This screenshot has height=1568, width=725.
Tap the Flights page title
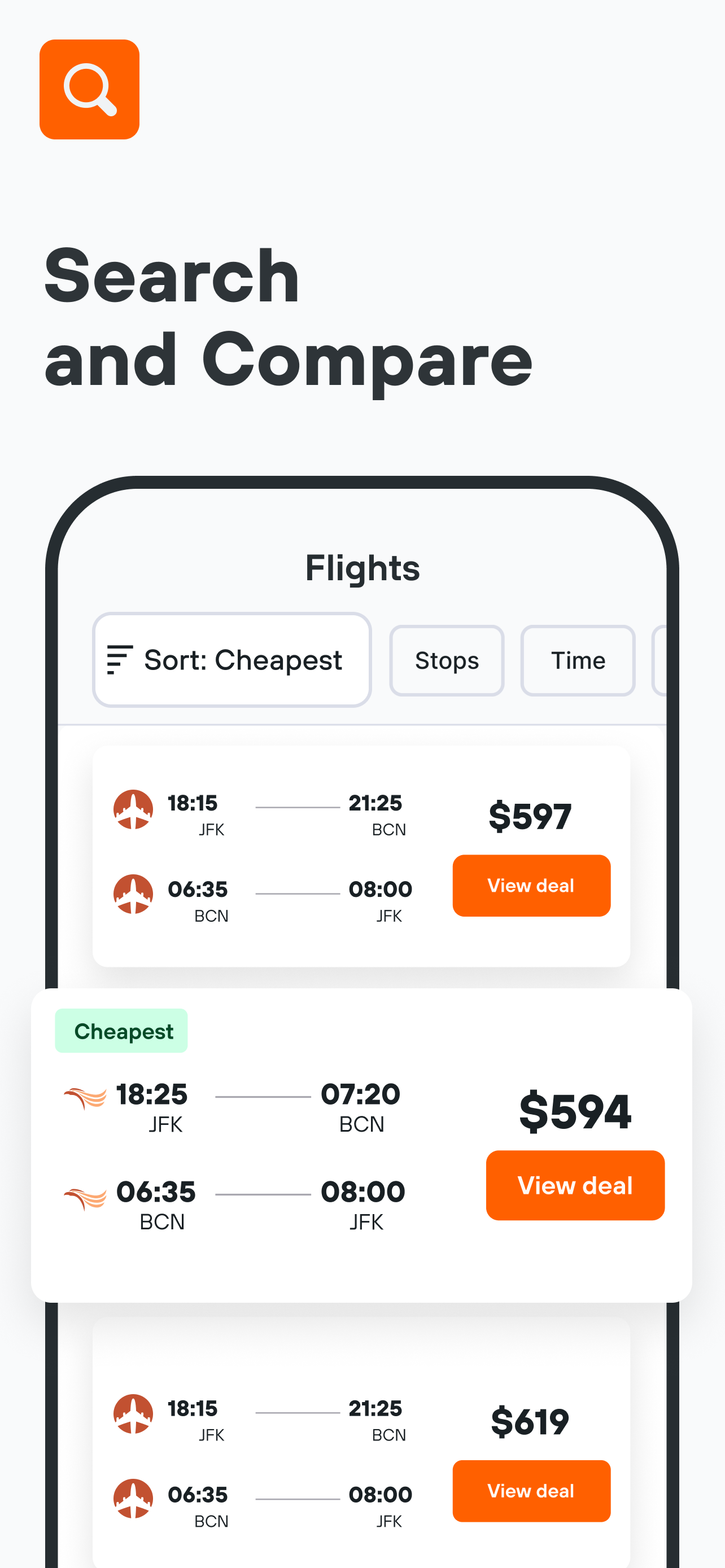(362, 568)
